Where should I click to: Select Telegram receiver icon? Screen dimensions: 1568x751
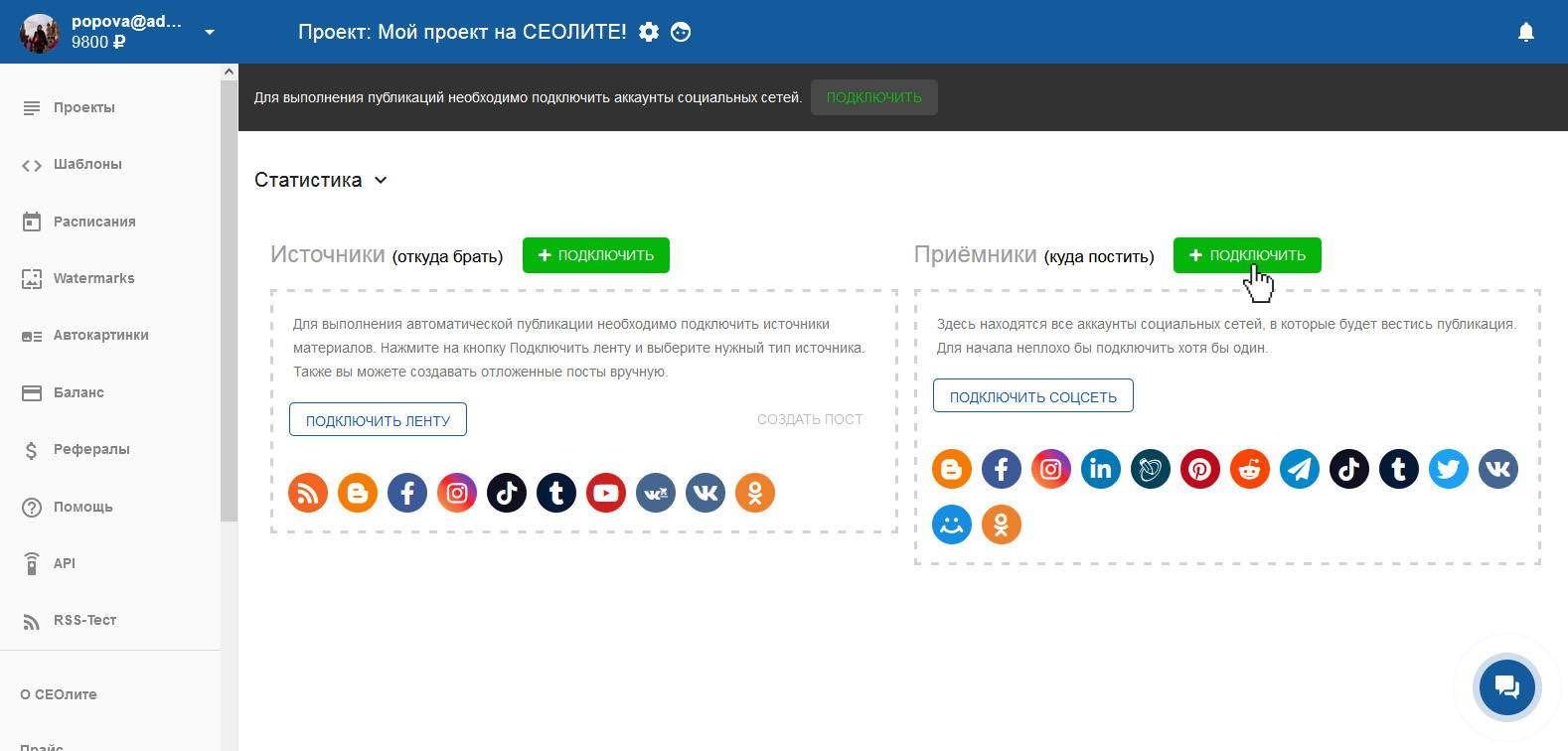(x=1300, y=469)
